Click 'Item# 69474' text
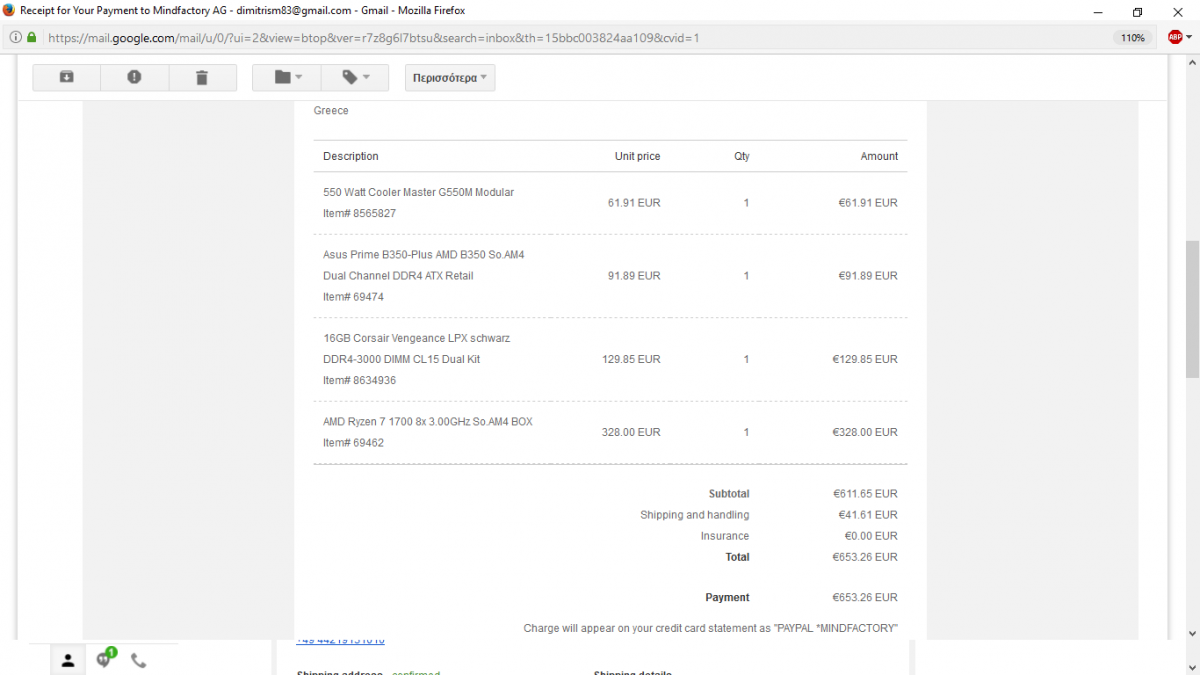1200x675 pixels. tap(353, 297)
